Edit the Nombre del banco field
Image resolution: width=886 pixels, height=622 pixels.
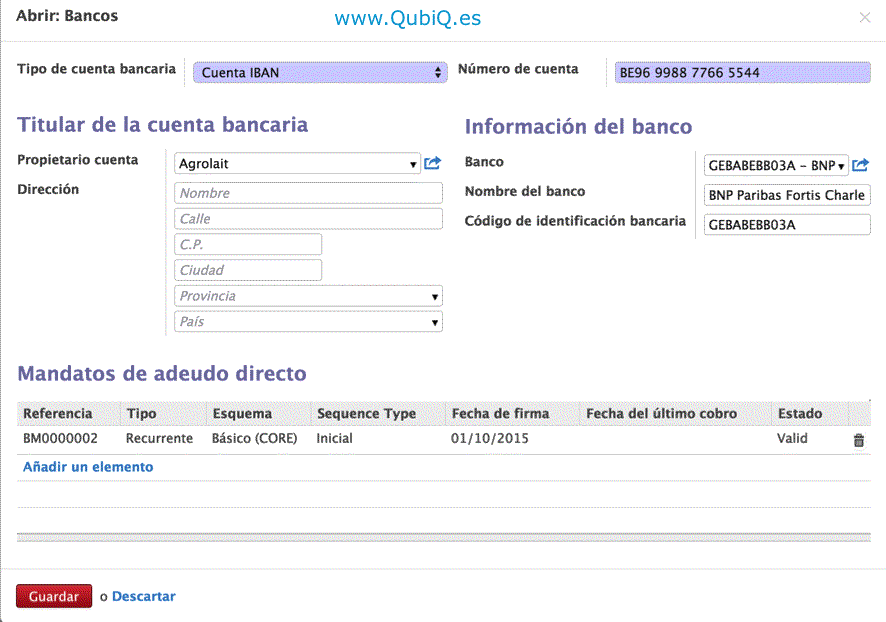tap(787, 195)
